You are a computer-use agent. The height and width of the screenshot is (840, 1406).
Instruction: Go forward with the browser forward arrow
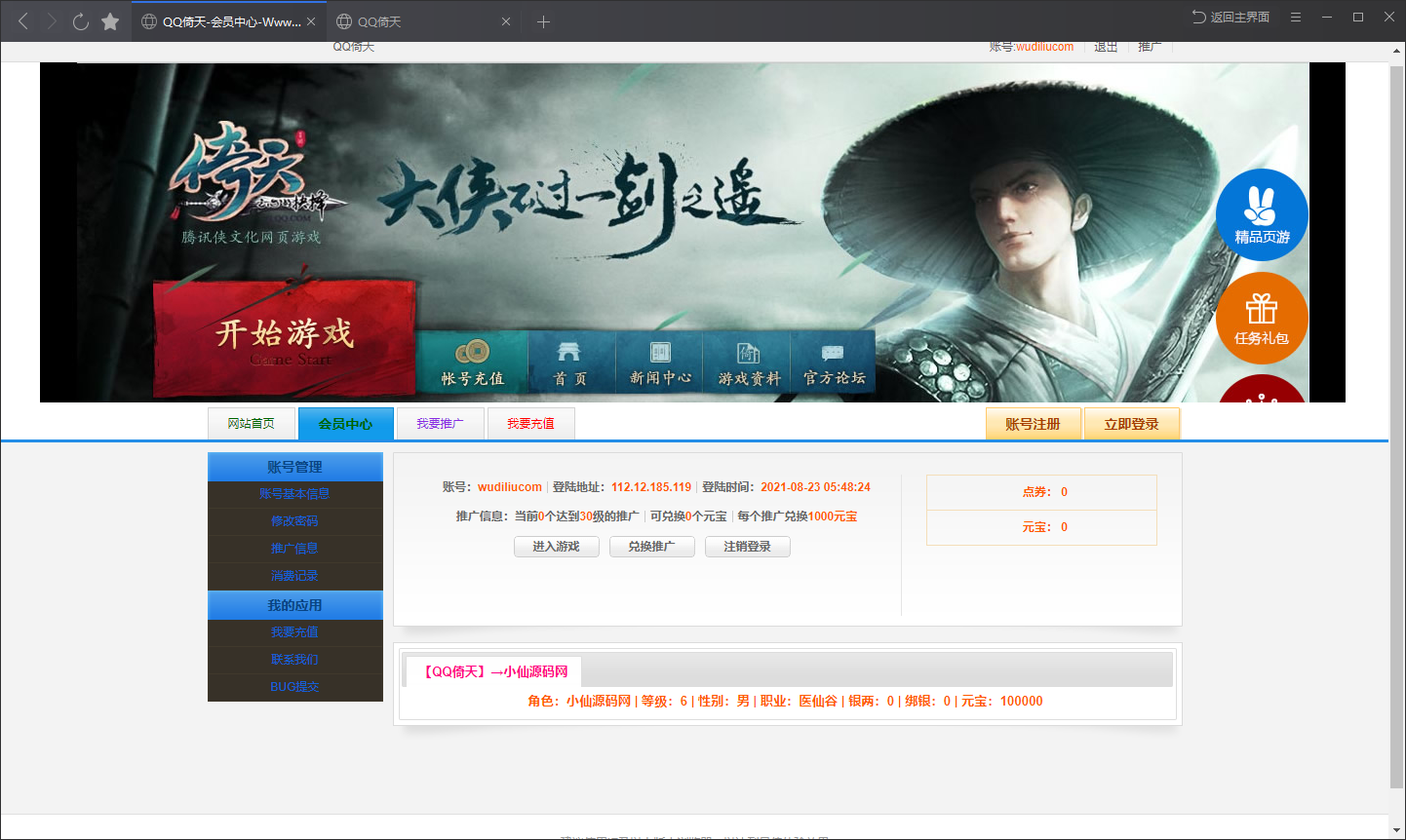[x=52, y=21]
